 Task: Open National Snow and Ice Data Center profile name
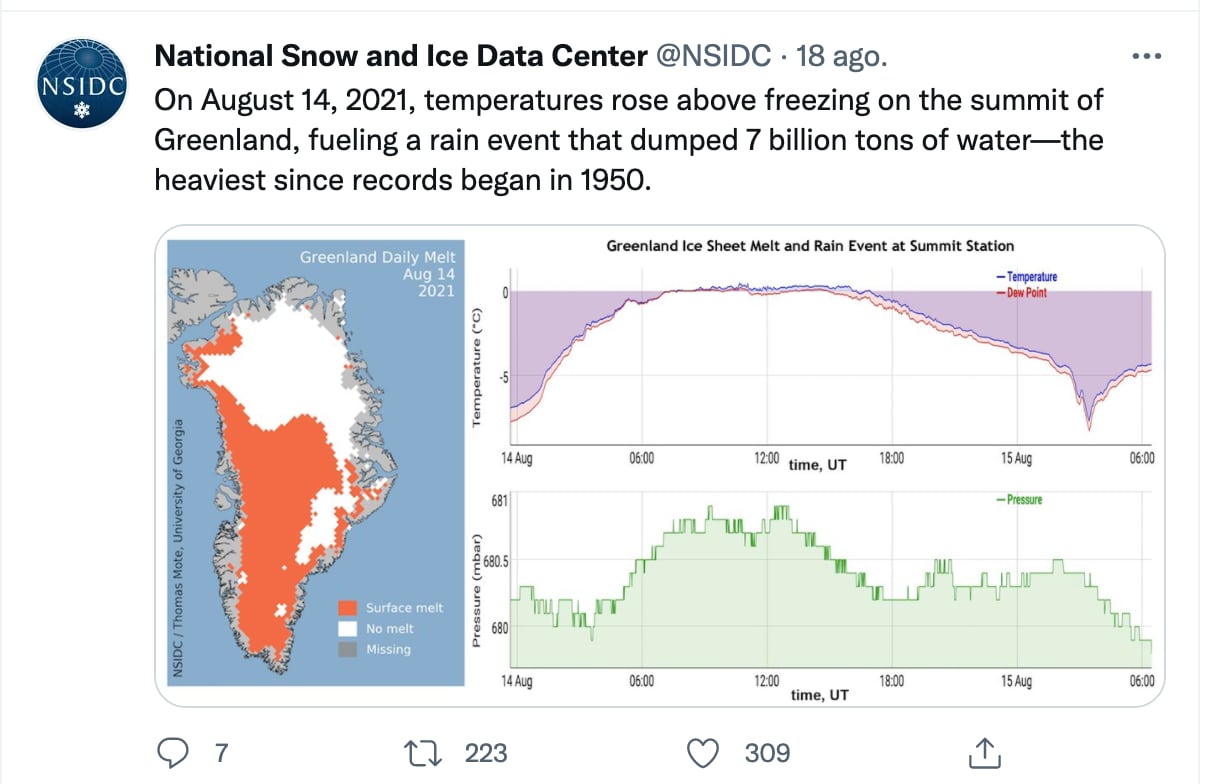(x=400, y=57)
